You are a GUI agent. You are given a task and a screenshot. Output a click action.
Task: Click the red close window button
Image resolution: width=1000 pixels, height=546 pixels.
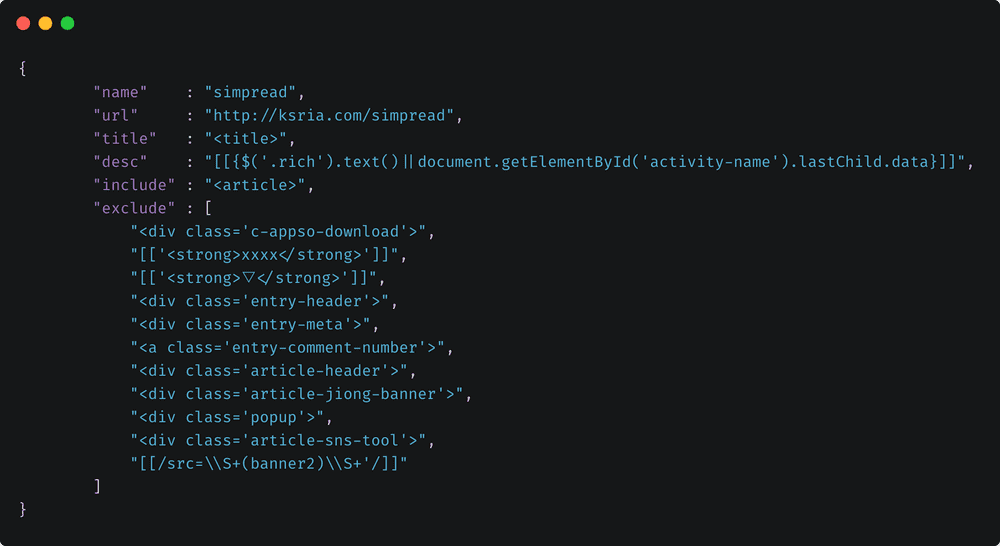click(x=23, y=23)
